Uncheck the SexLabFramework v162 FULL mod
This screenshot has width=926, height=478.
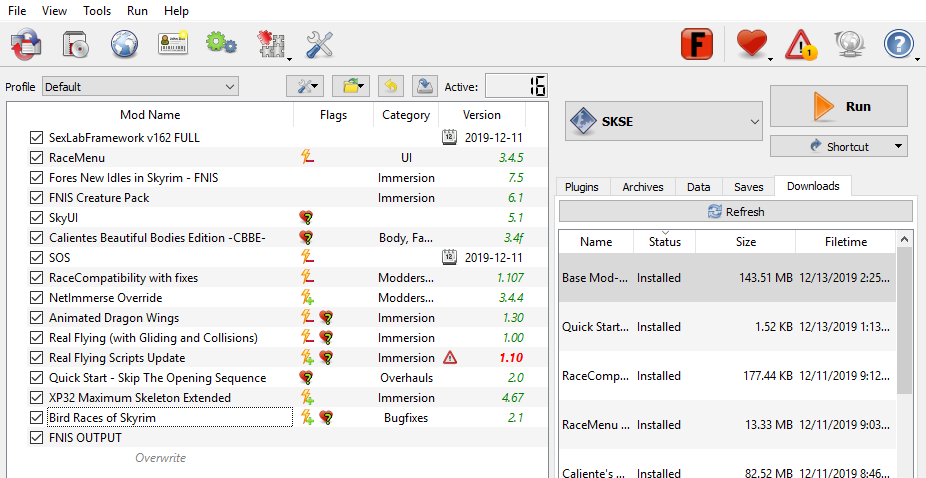click(x=37, y=138)
